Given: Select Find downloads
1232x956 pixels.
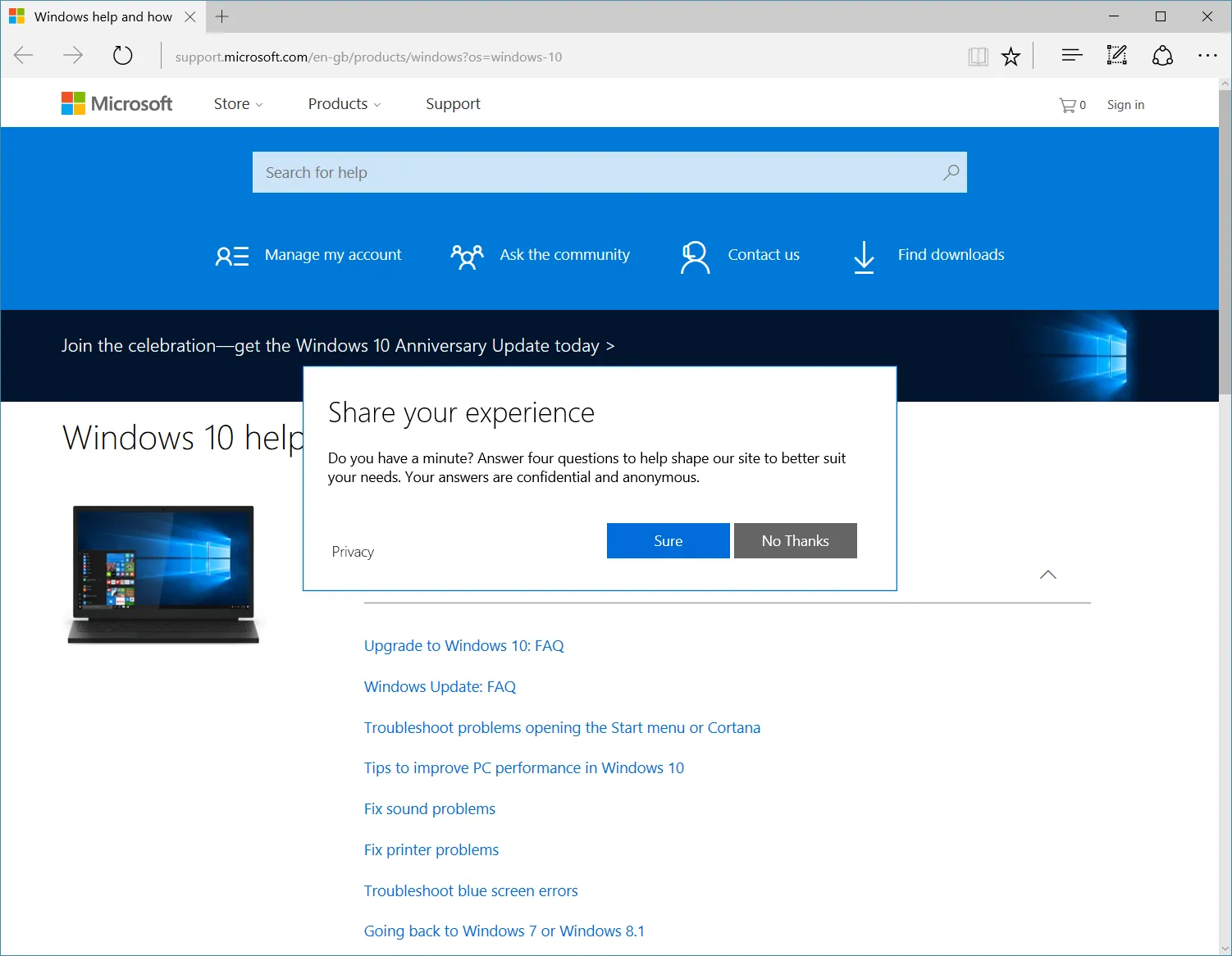Looking at the screenshot, I should tap(951, 255).
